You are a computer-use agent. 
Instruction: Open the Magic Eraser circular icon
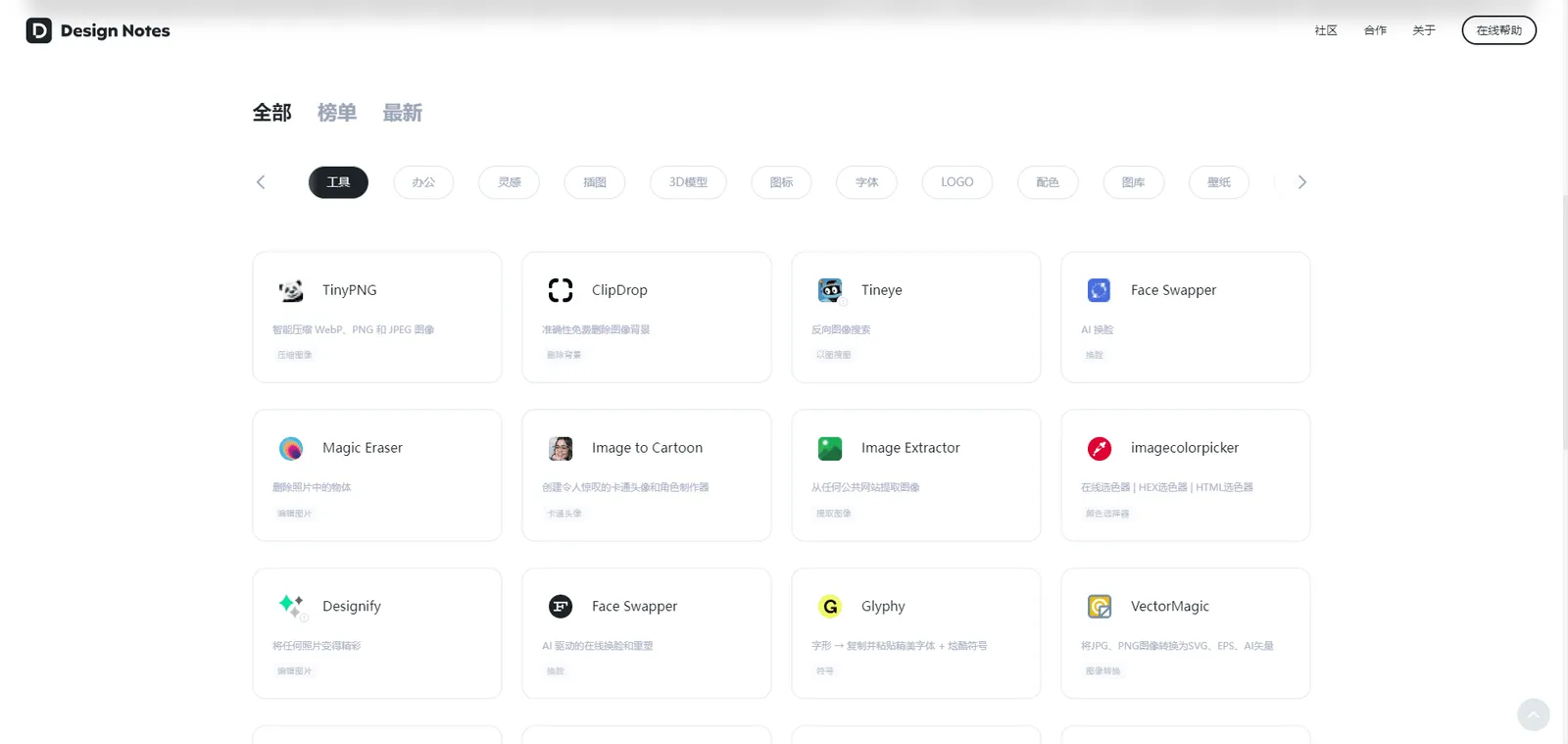[x=291, y=448]
